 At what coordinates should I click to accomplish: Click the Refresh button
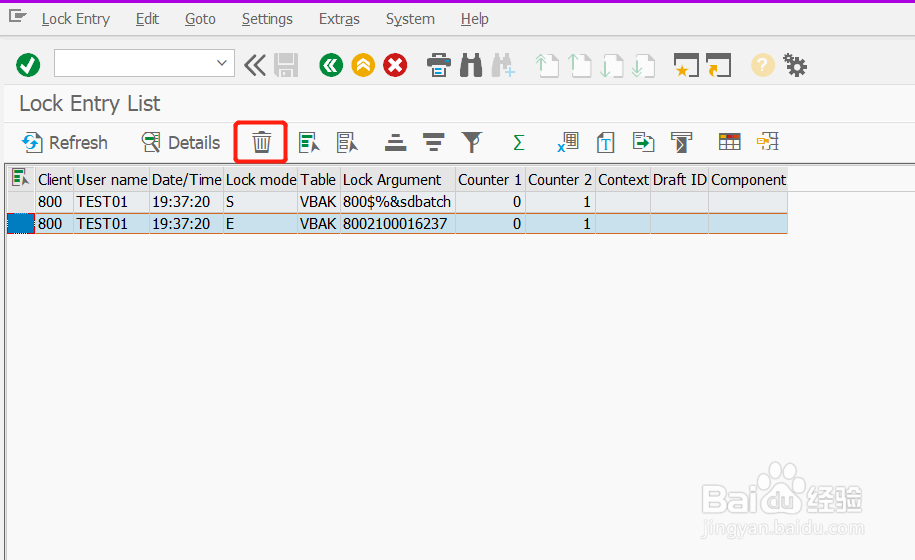click(x=64, y=142)
